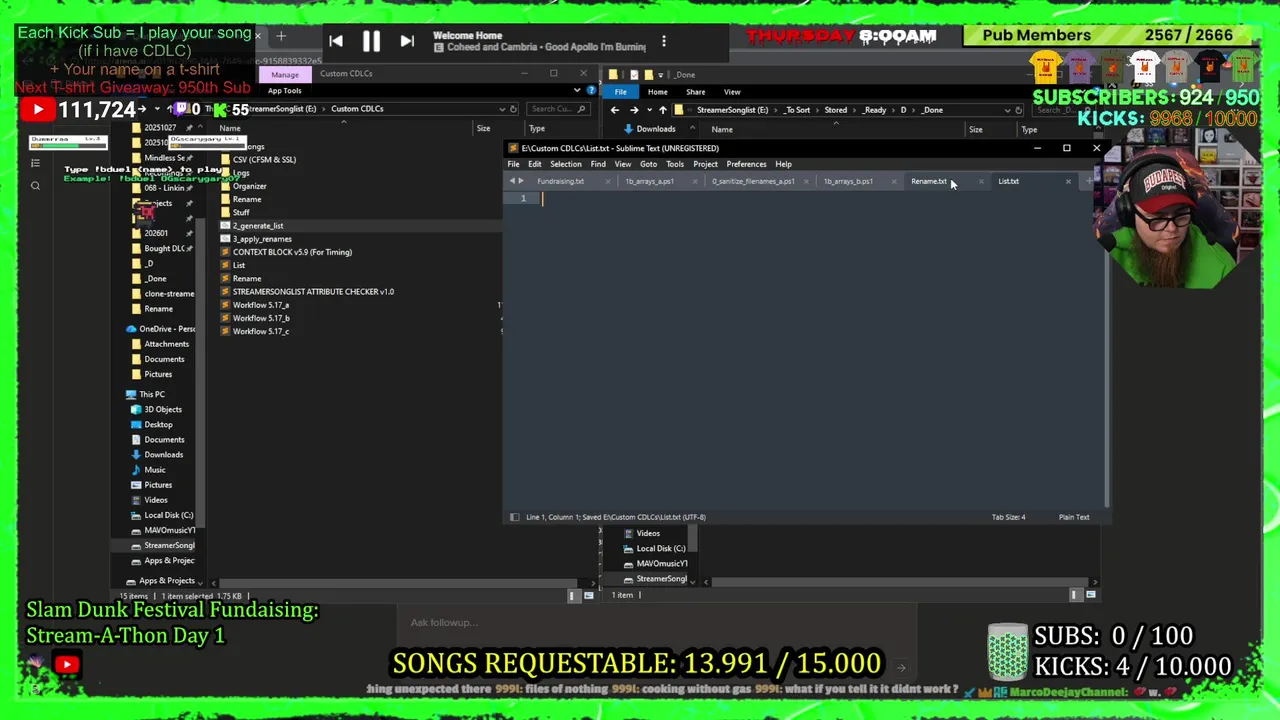
Task: Add a new tab in Sublime Text
Action: (1088, 181)
